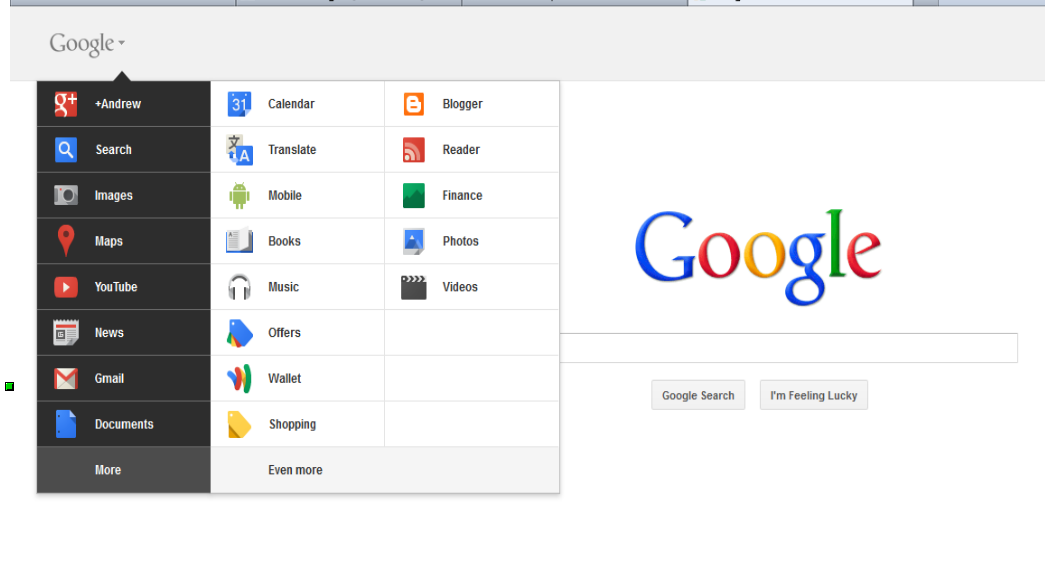Open the +Andrew menu entry
The width and height of the screenshot is (1045, 582).
tap(123, 104)
